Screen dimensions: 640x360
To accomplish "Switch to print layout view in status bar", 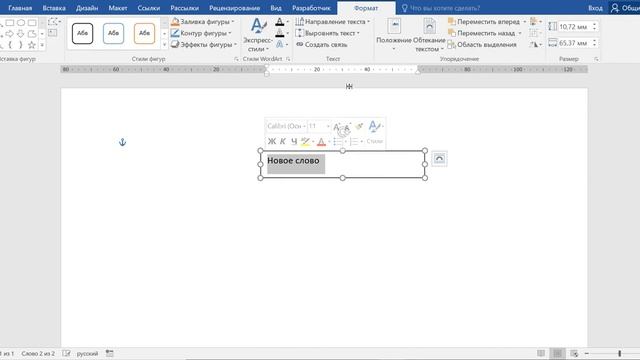I will (557, 353).
